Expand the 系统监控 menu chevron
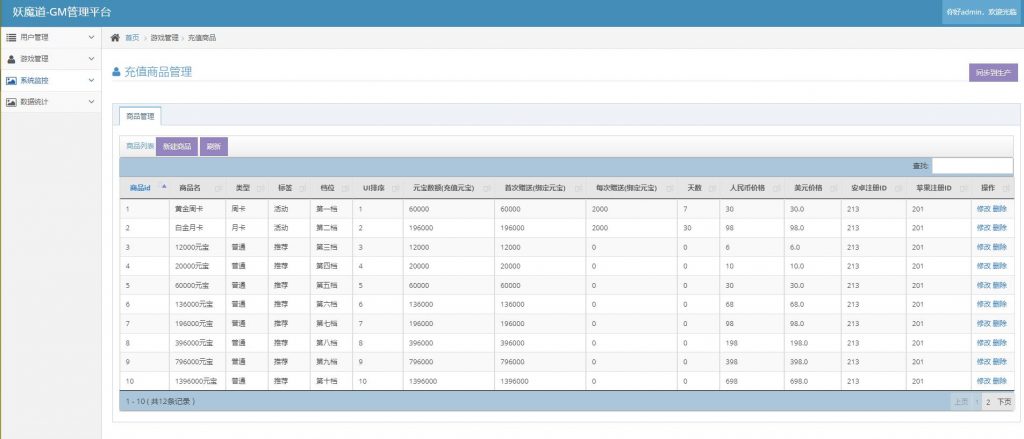 (91, 80)
